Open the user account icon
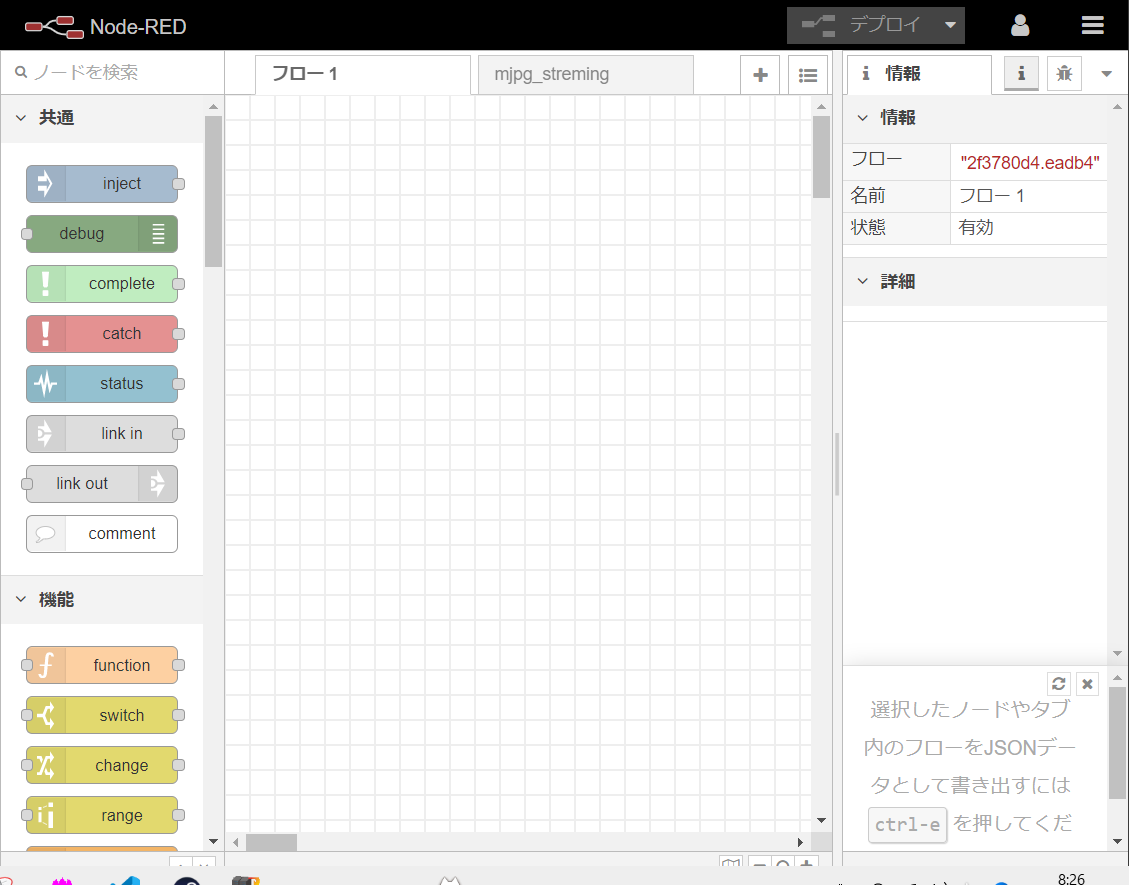Screen dimensions: 1129x885 (1020, 26)
